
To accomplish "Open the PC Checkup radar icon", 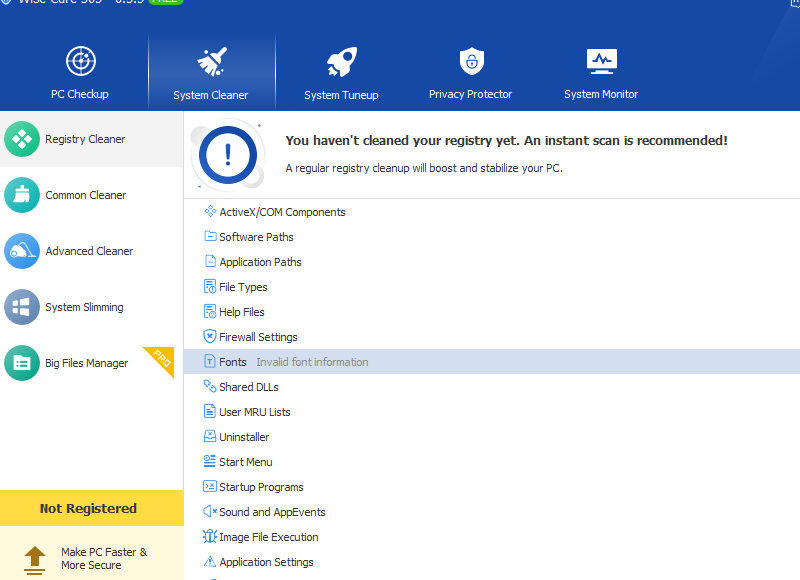I will pos(81,61).
